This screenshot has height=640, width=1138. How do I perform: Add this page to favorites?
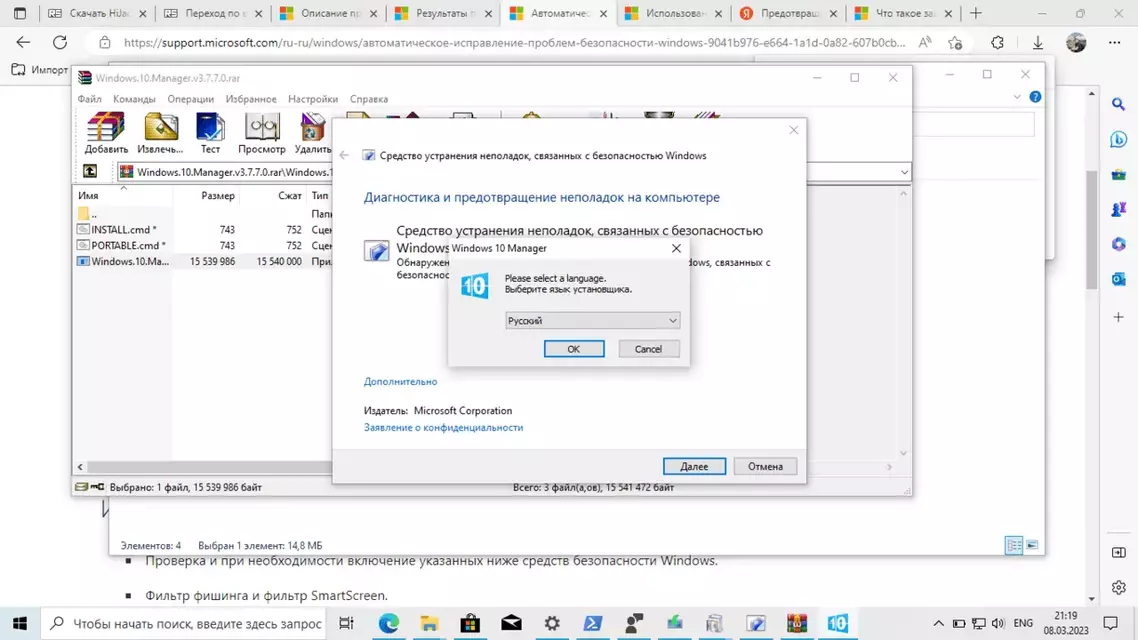point(955,43)
